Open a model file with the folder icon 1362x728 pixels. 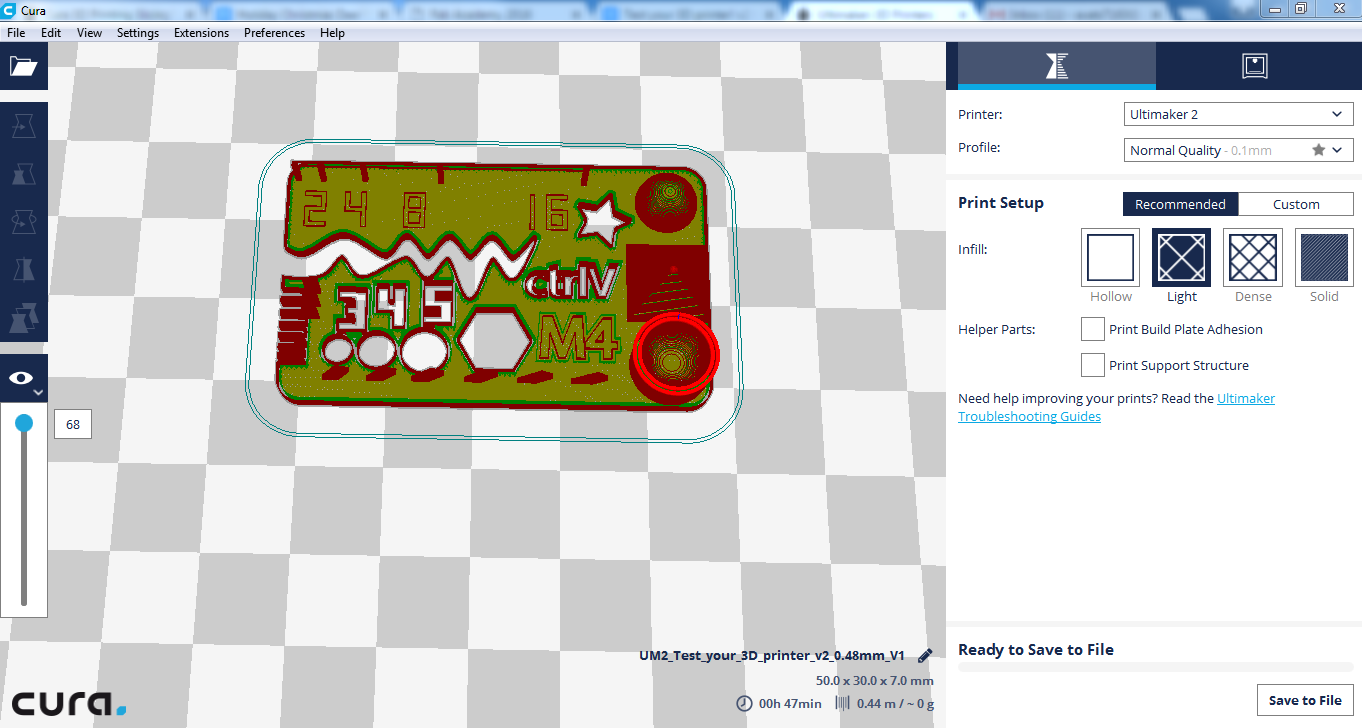pyautogui.click(x=23, y=67)
